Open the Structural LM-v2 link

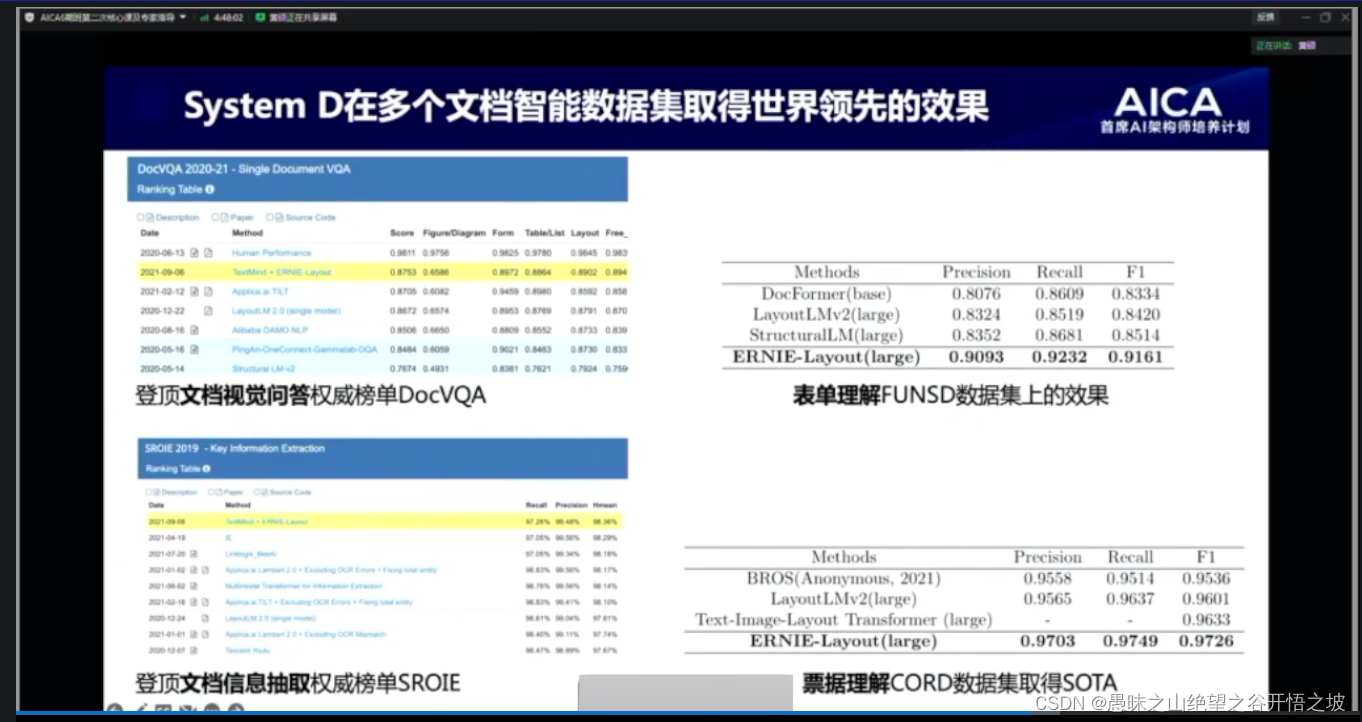(x=263, y=368)
